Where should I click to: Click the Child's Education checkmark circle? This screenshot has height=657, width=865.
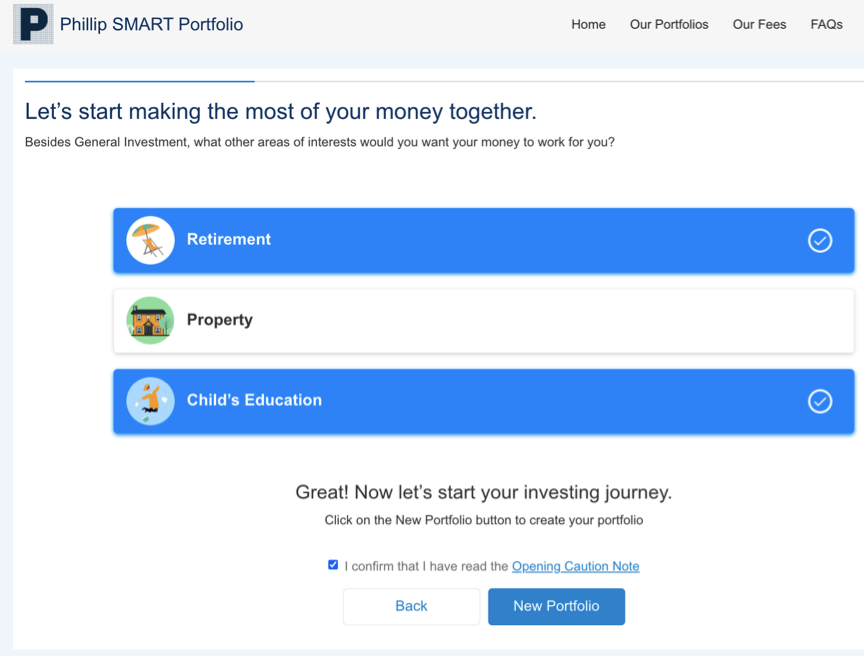point(820,401)
